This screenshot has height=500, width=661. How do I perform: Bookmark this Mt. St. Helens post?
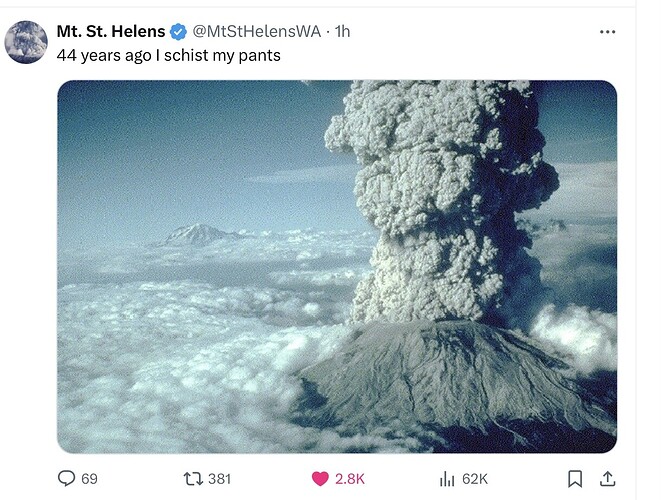(x=575, y=479)
